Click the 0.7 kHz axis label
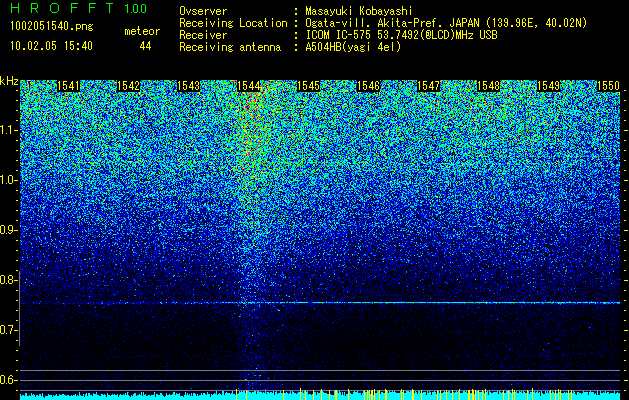The image size is (629, 400). pyautogui.click(x=8, y=330)
